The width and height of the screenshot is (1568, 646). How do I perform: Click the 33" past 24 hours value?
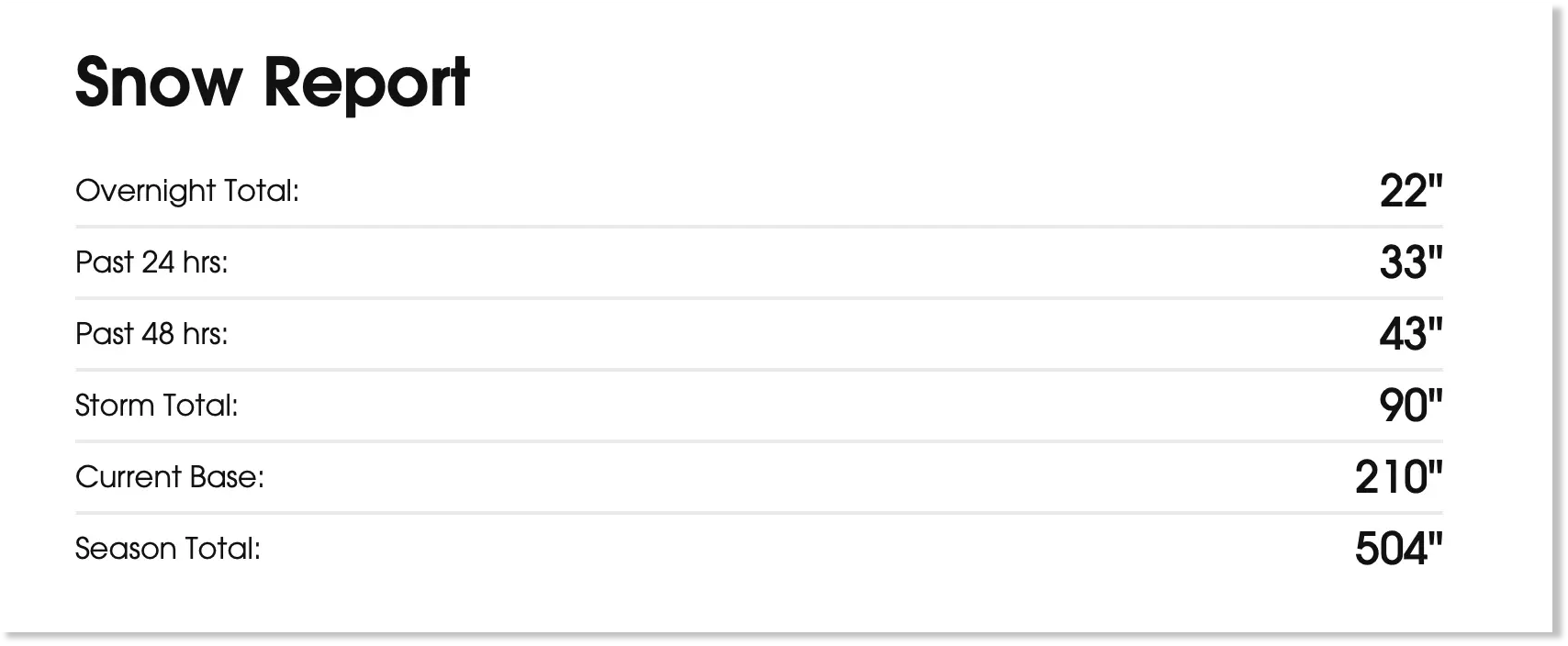coord(1411,262)
